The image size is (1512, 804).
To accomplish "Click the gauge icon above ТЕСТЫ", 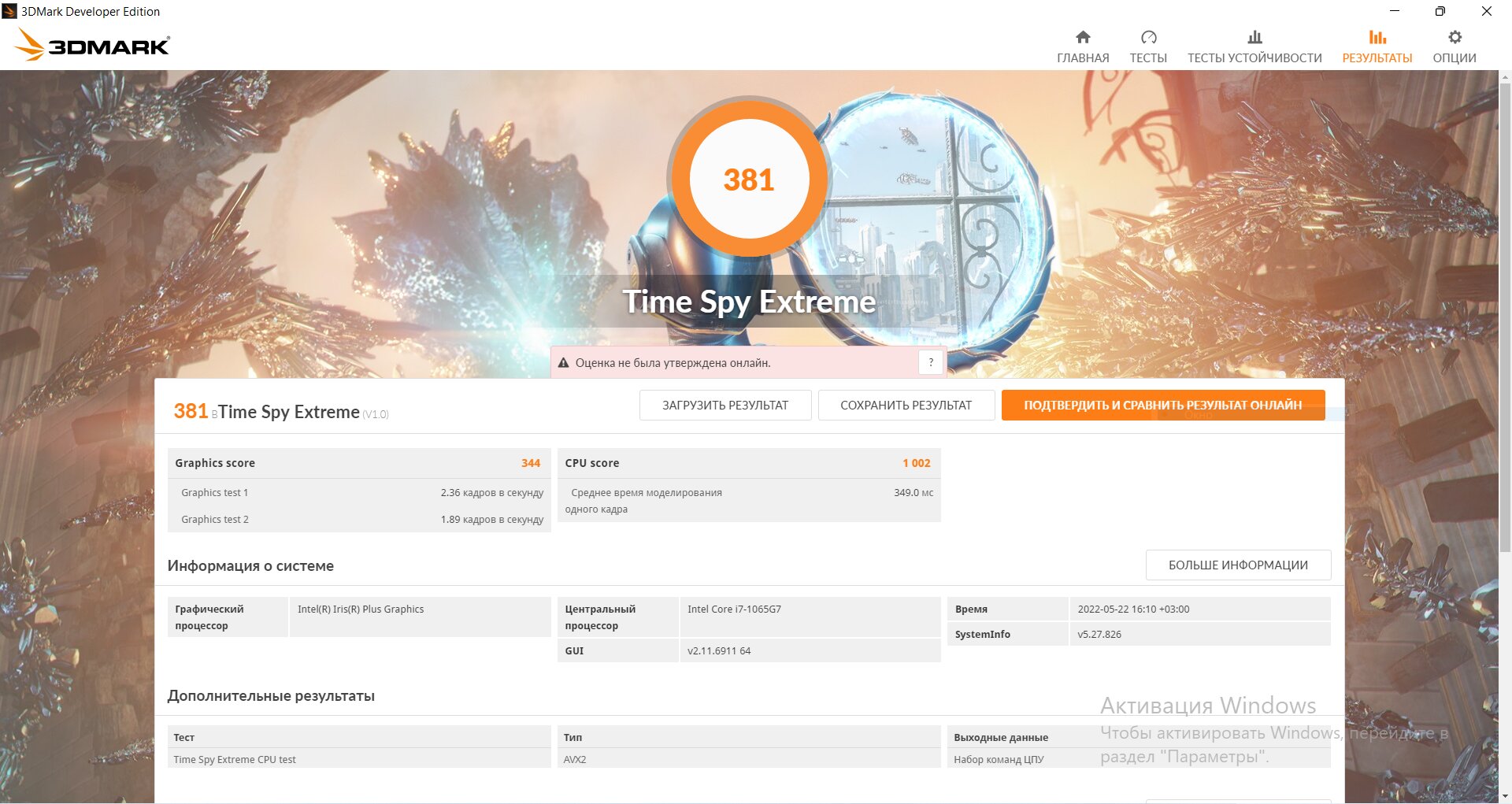I will [1148, 37].
